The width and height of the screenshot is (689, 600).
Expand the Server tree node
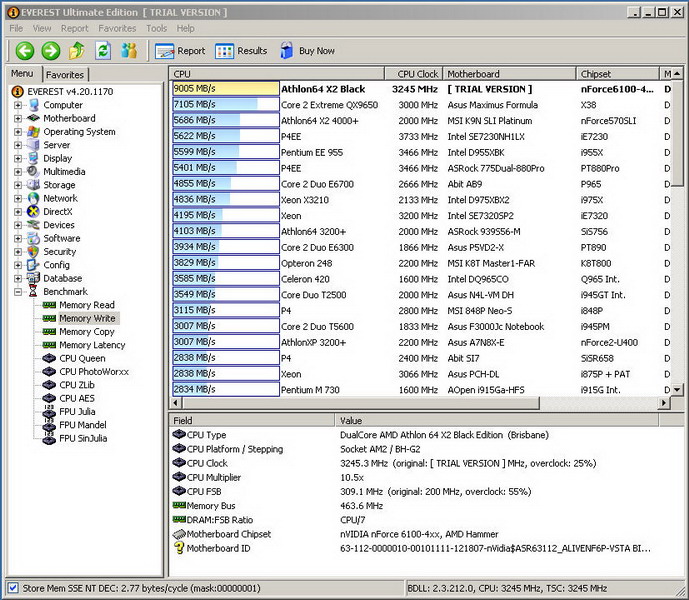click(18, 145)
